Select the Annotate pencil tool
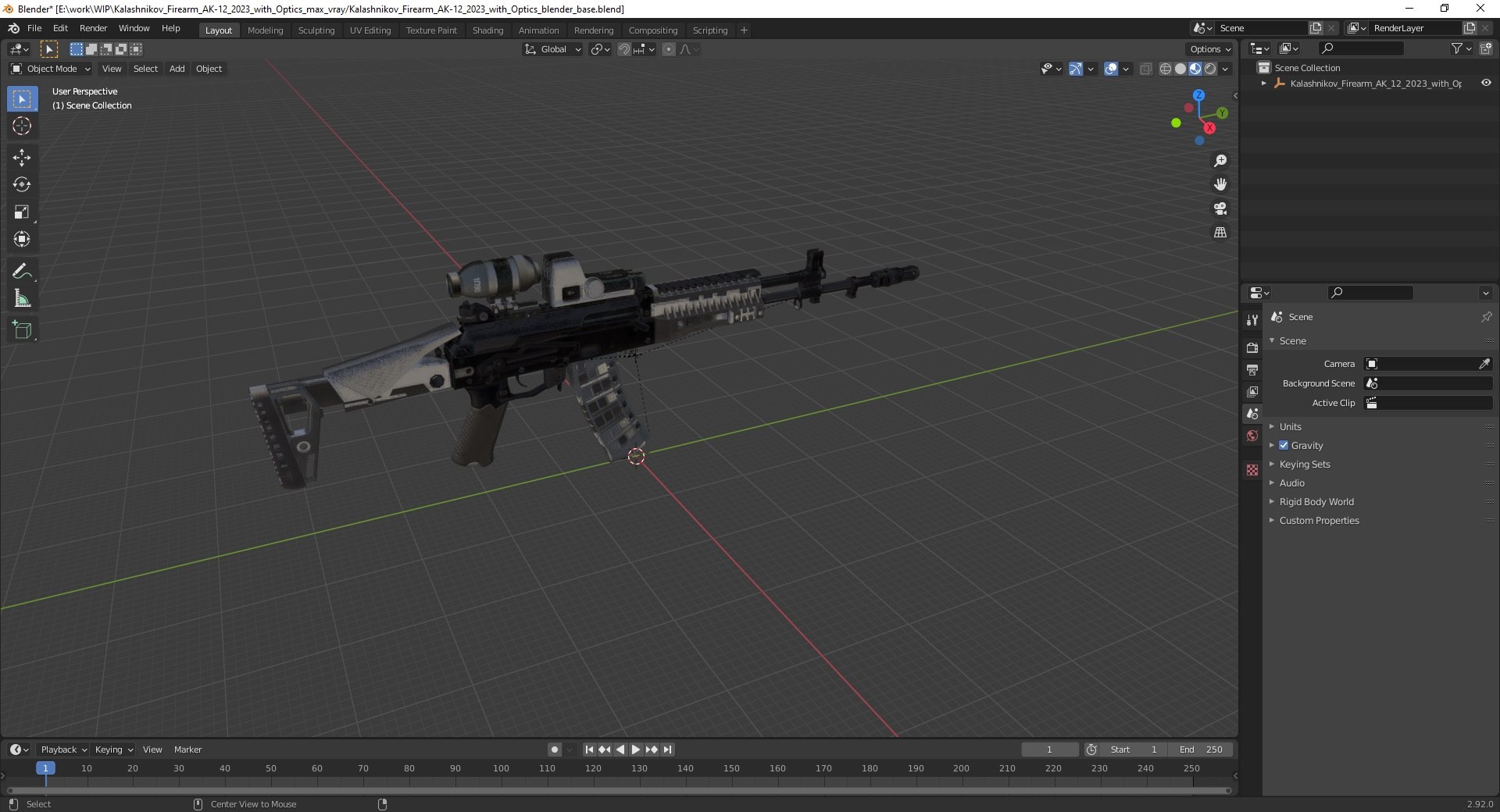The width and height of the screenshot is (1500, 812). [22, 272]
